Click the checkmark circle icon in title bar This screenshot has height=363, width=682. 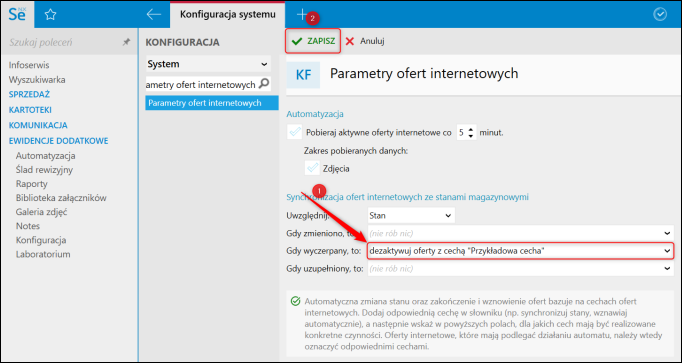660,14
